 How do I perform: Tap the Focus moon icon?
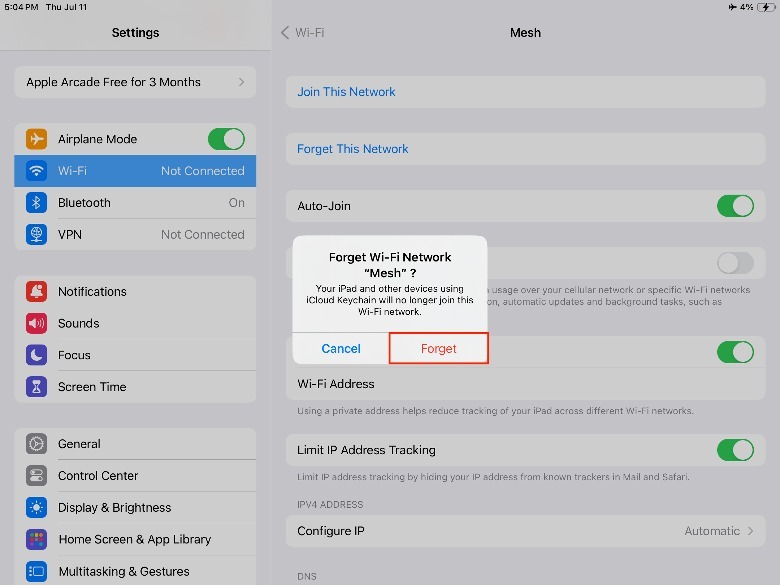tap(37, 355)
